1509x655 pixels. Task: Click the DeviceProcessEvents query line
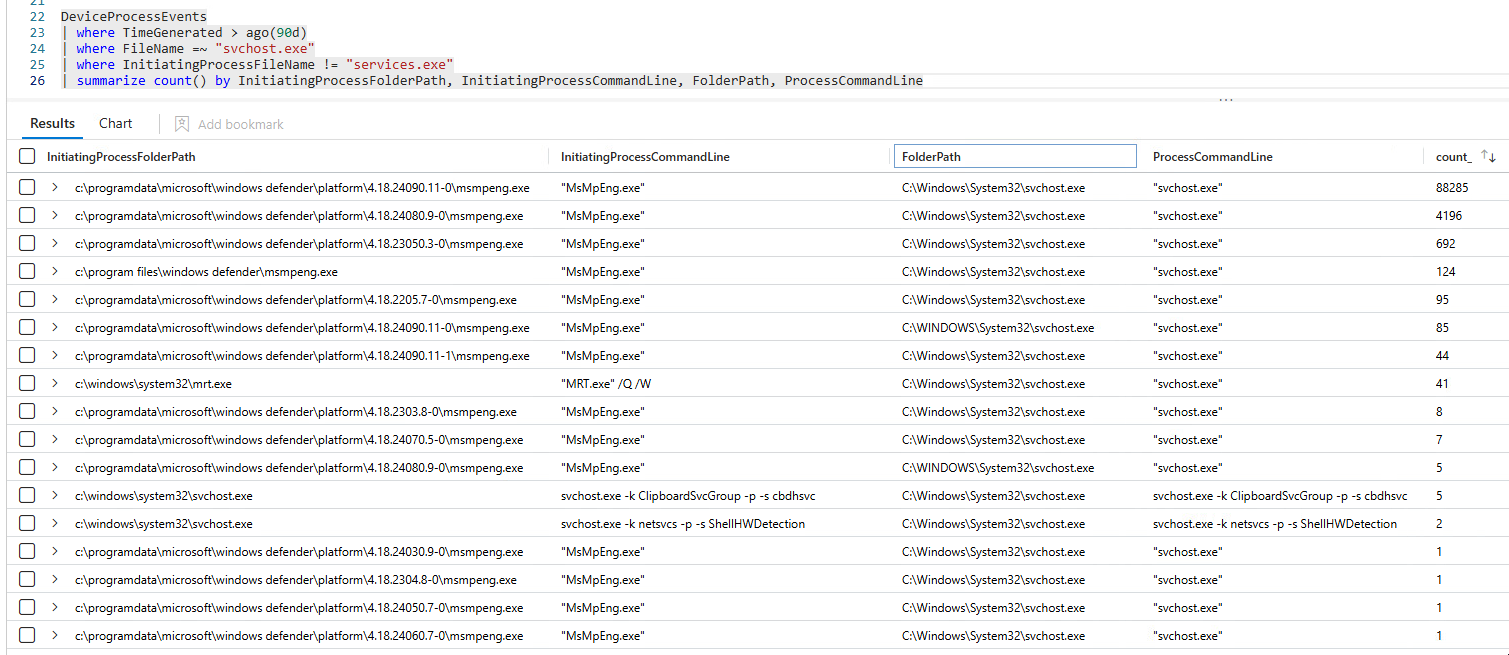tap(134, 17)
